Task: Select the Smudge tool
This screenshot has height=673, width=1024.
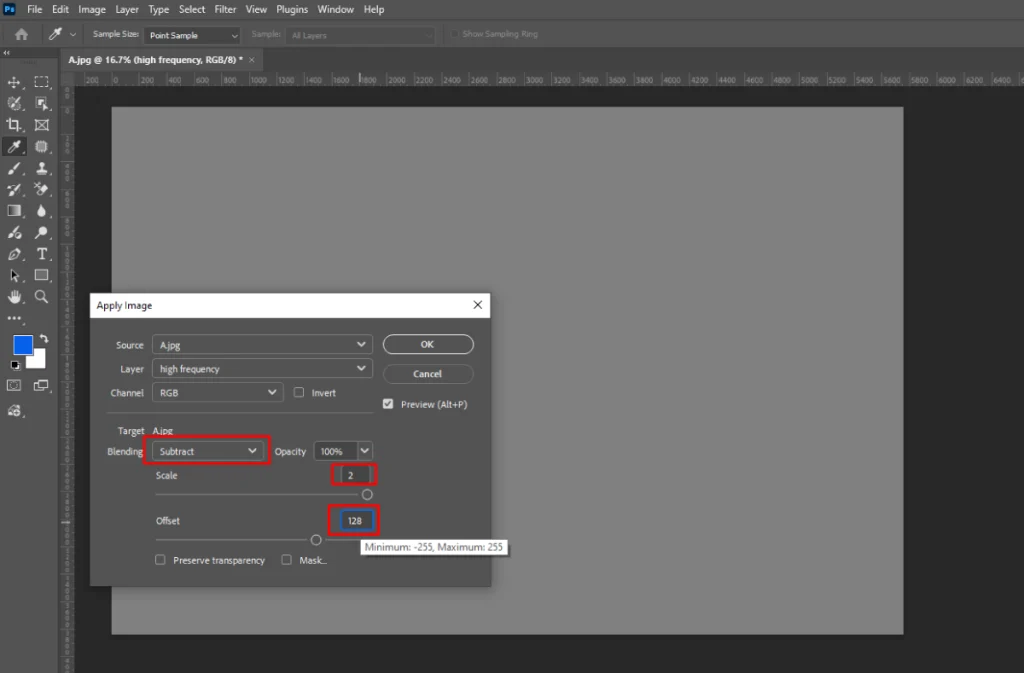Action: point(14,232)
